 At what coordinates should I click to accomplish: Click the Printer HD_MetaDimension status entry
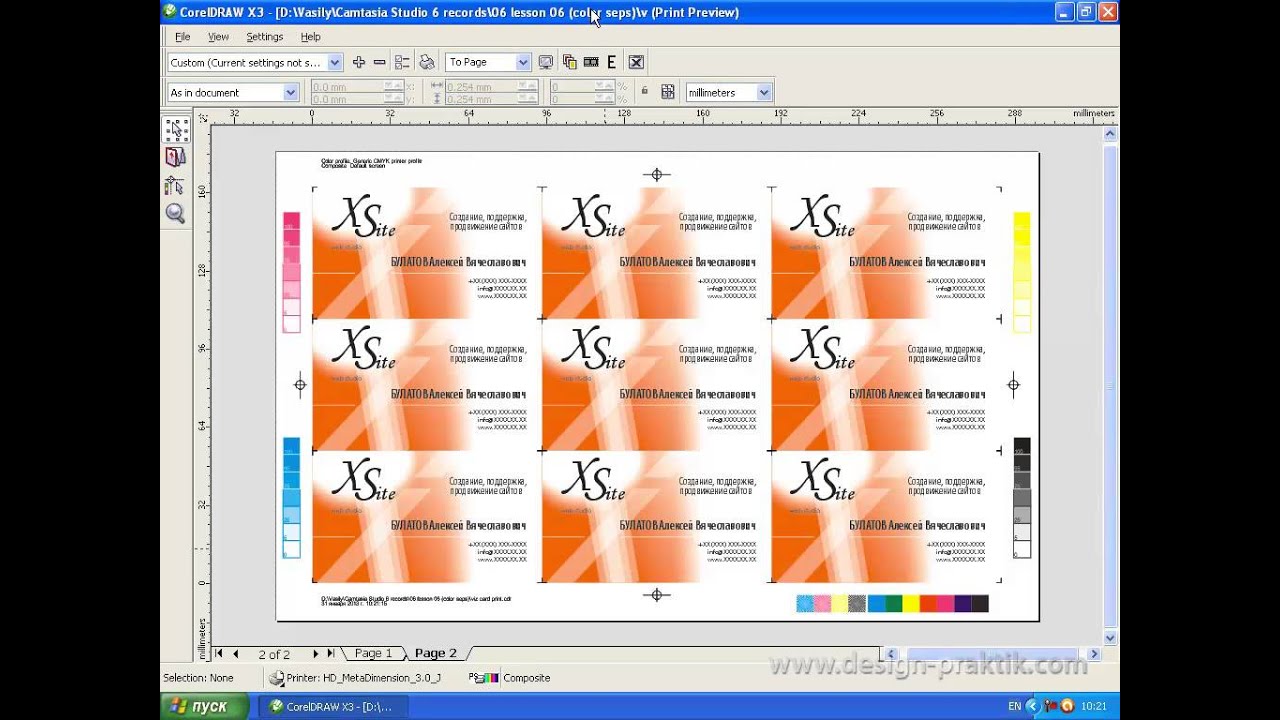tap(355, 678)
